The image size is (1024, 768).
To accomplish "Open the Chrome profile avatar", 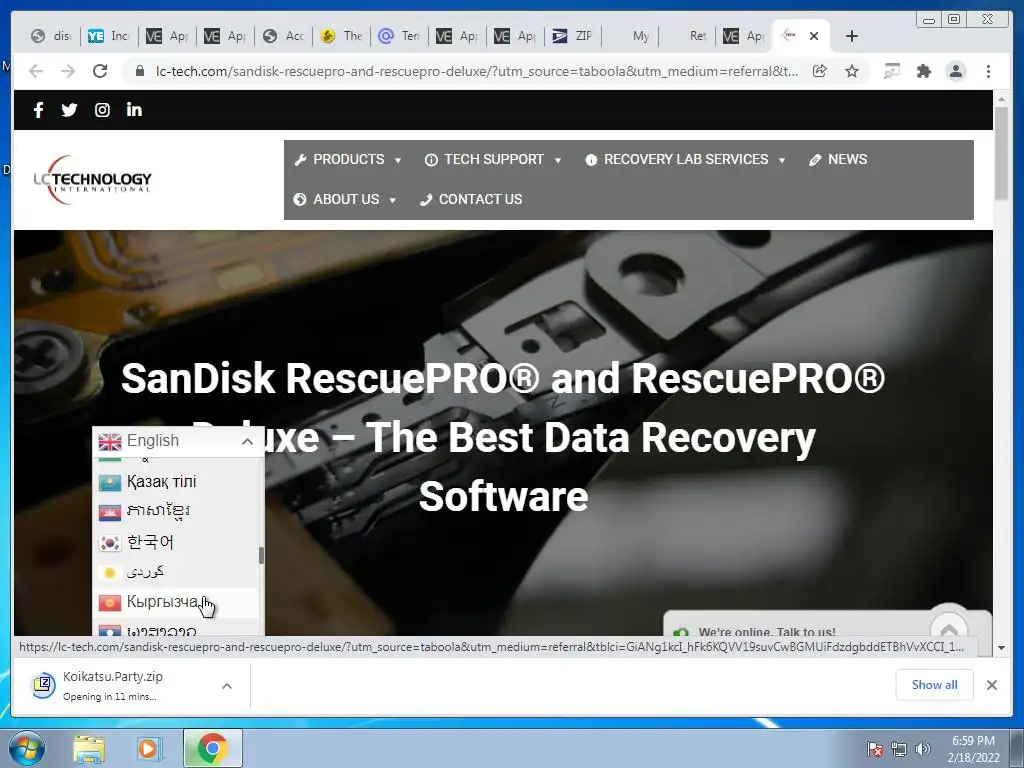I will click(955, 71).
